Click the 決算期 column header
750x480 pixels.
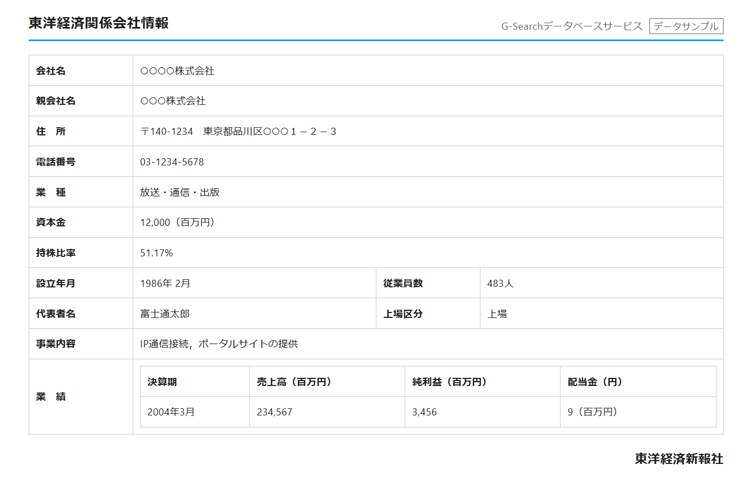[162, 382]
